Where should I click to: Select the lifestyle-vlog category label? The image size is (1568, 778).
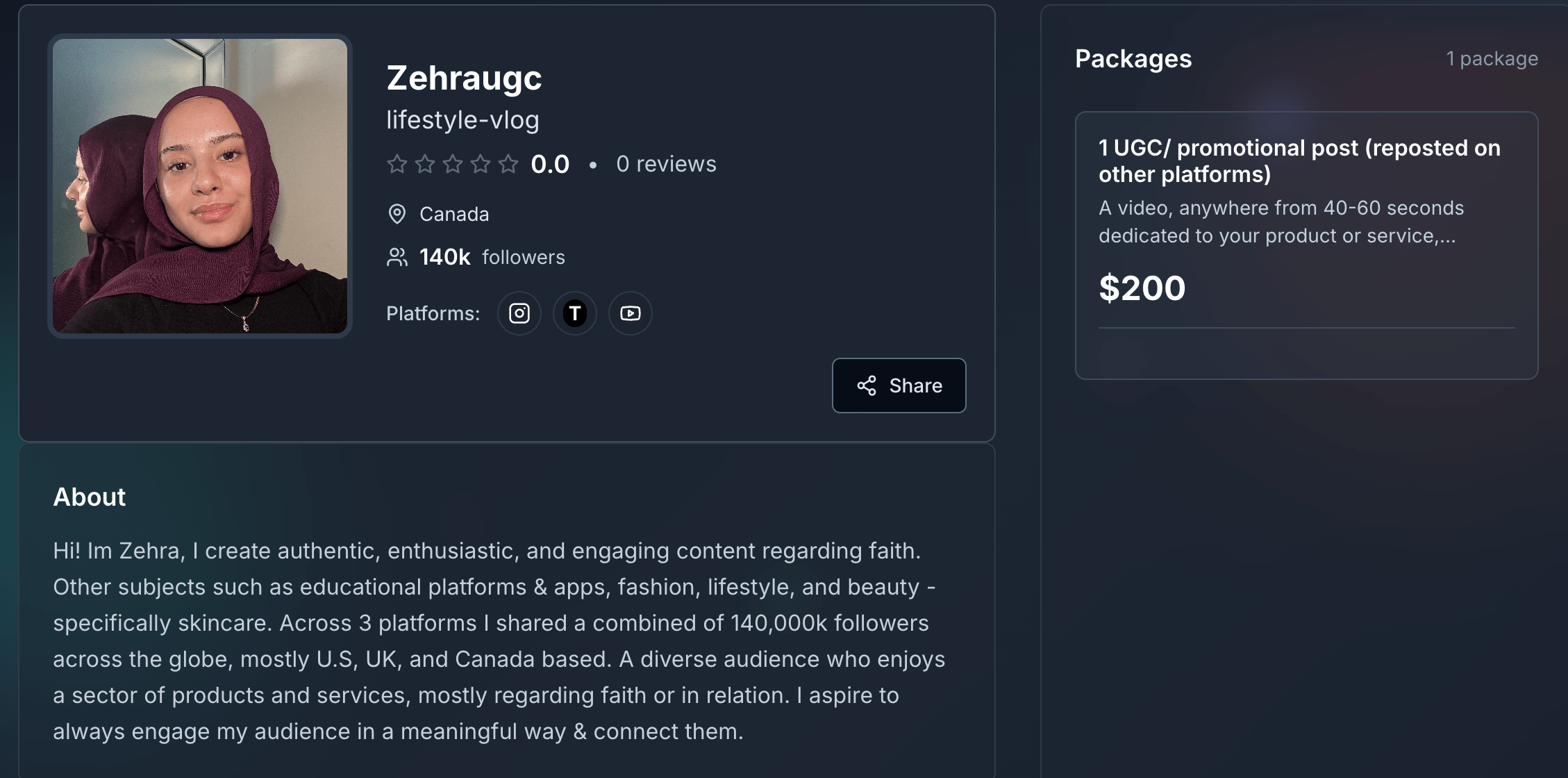click(x=462, y=120)
